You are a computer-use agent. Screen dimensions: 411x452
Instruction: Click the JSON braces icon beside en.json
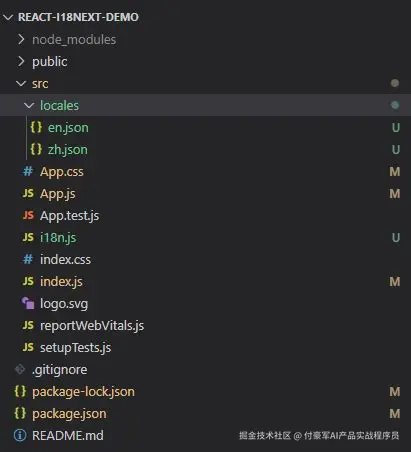[x=36, y=127]
